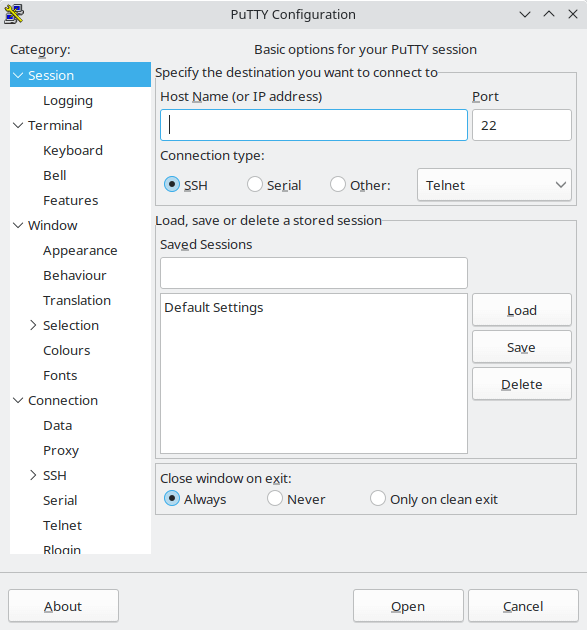Maximize window with the up-caret title button

(x=549, y=14)
